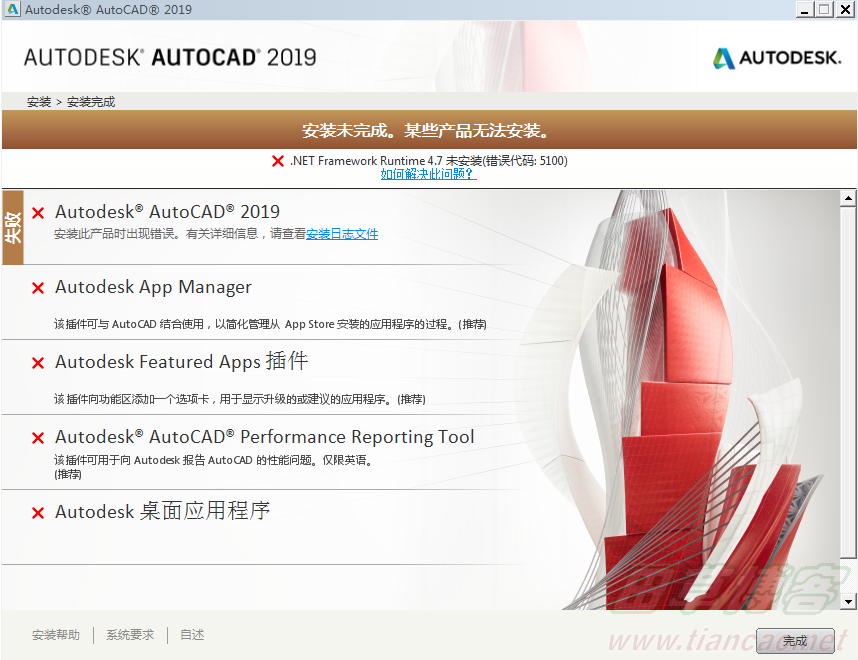Click the red X next to .NET Framework error

[x=278, y=161]
